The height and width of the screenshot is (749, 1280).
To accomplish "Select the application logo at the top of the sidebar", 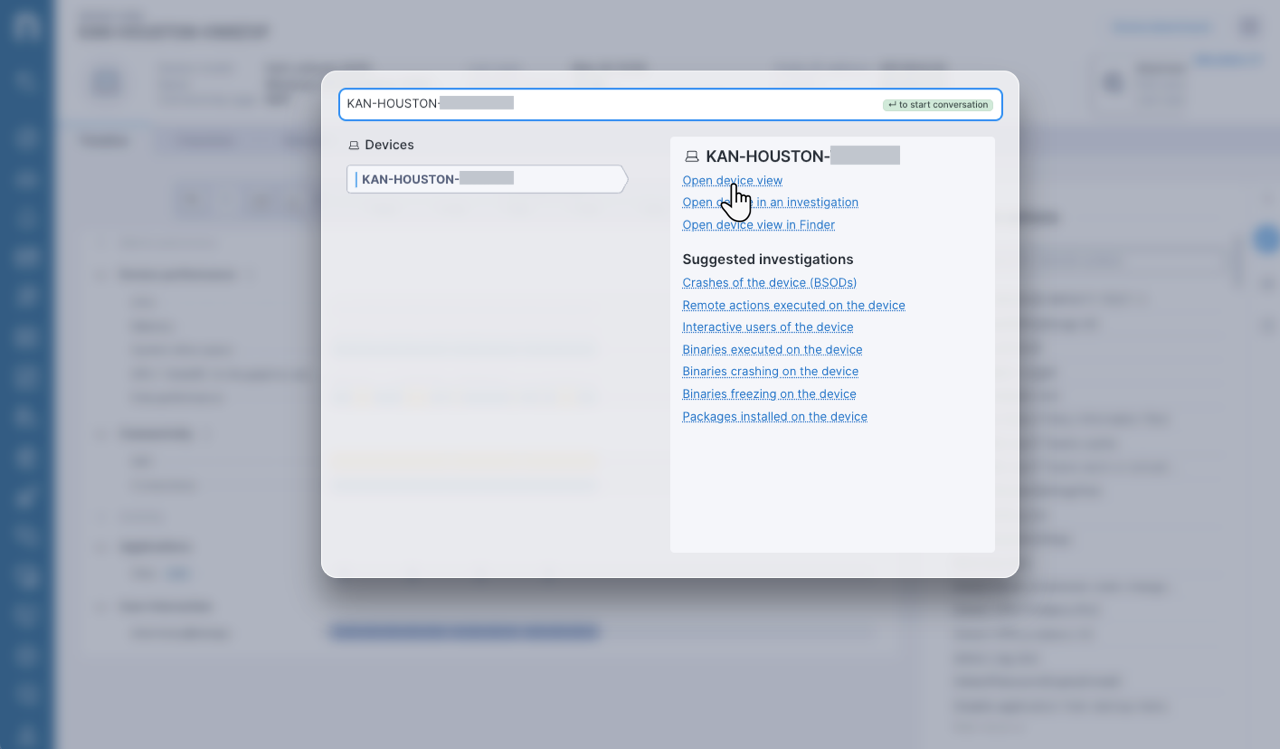I will point(27,25).
